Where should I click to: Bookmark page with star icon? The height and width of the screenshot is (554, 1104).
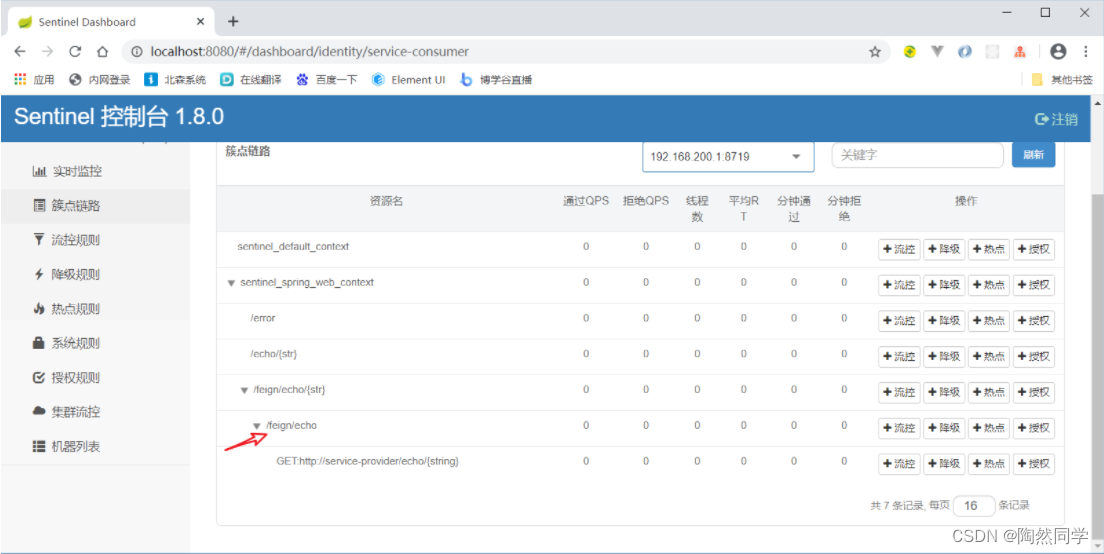(x=875, y=51)
